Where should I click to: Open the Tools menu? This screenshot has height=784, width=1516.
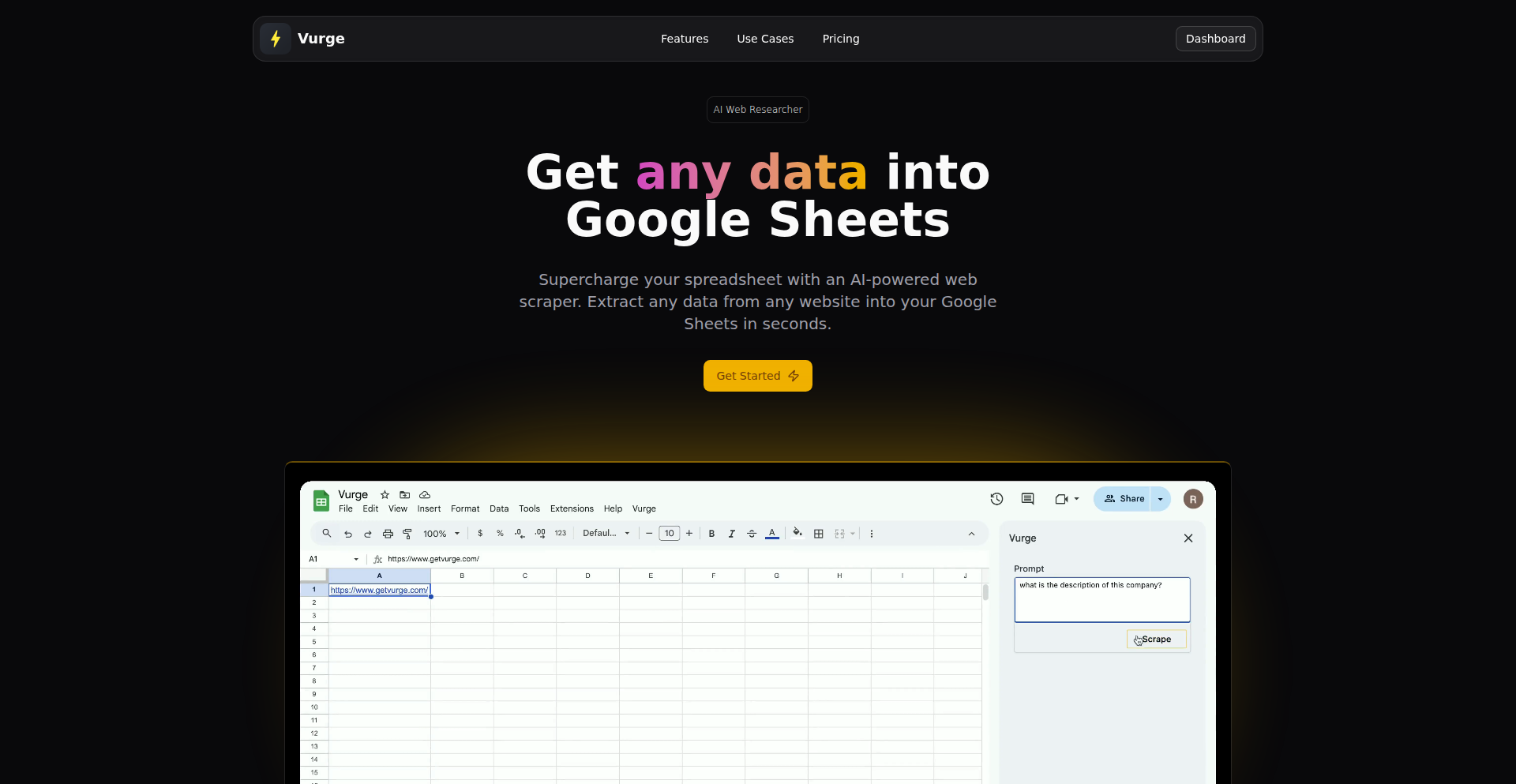coord(529,509)
